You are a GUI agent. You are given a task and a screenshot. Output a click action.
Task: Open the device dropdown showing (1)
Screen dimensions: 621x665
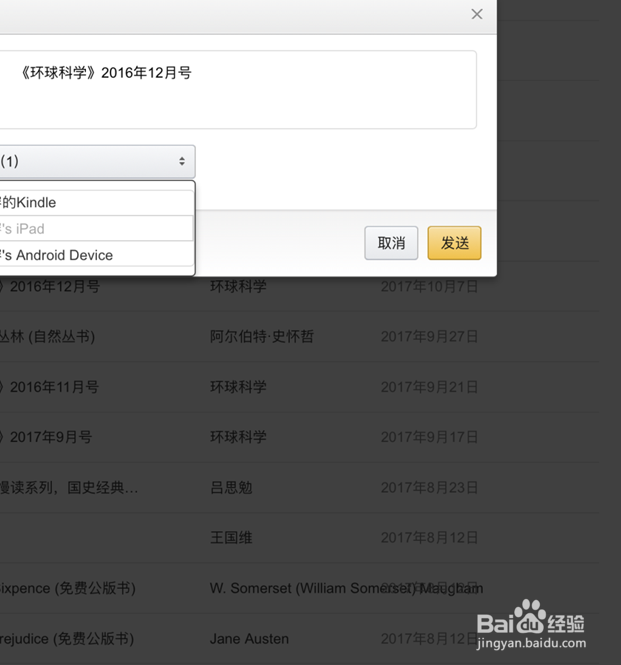(x=97, y=161)
